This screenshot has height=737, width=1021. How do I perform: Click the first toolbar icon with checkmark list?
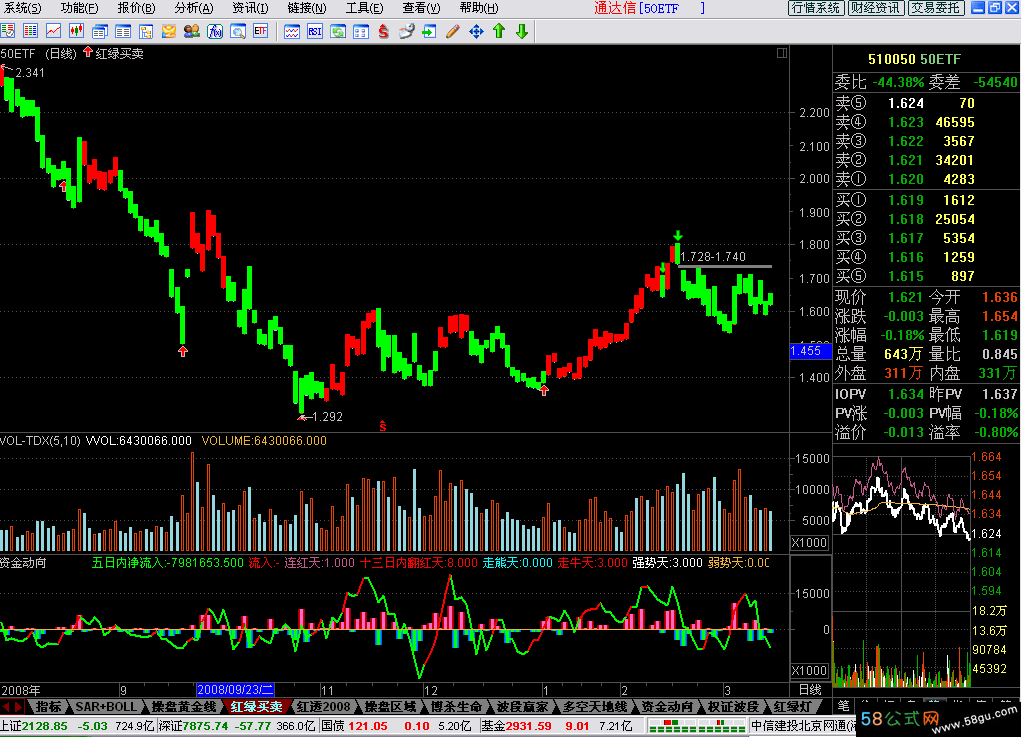pos(8,31)
